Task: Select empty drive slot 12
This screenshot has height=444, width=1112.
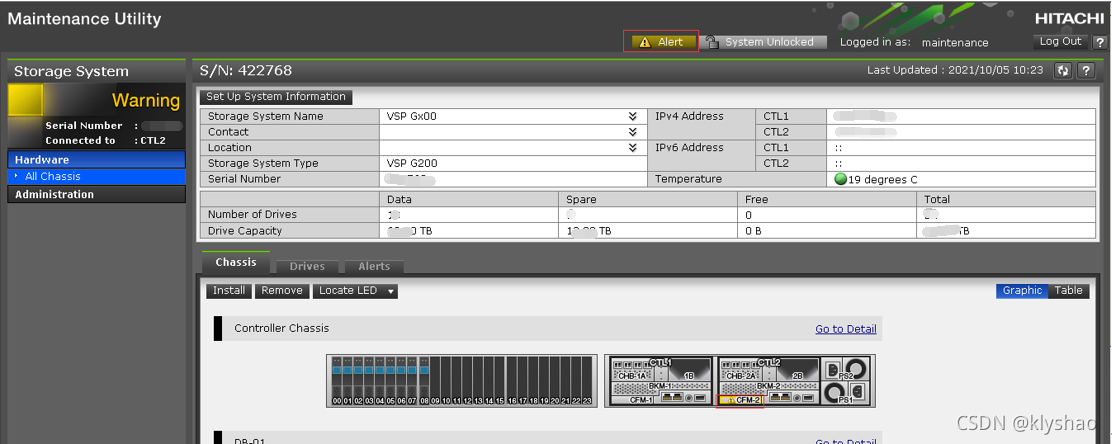Action: point(467,382)
